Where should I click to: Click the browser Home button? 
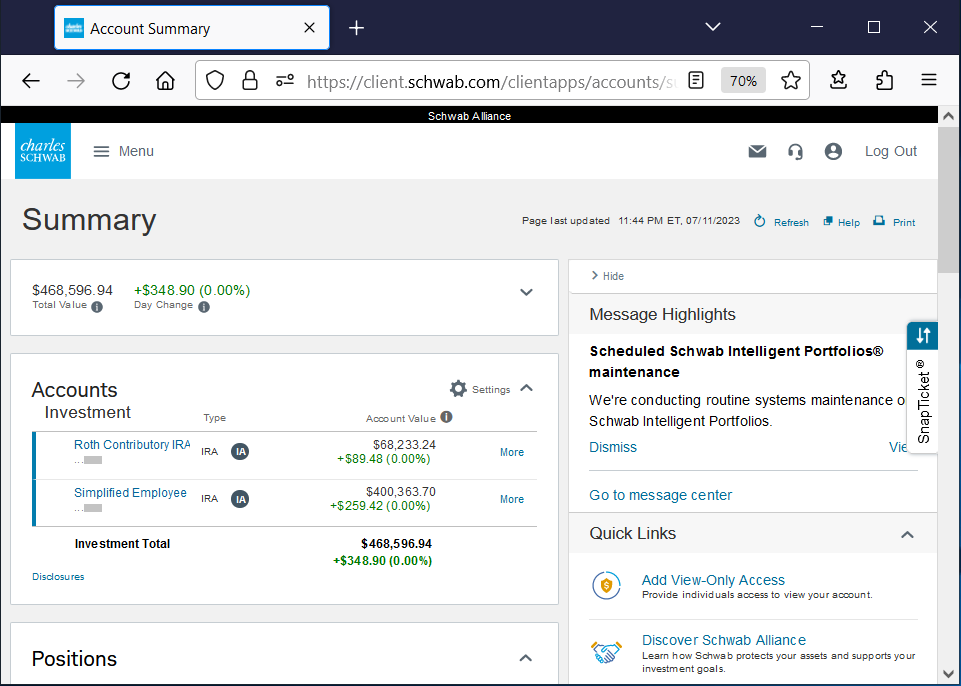pos(165,80)
